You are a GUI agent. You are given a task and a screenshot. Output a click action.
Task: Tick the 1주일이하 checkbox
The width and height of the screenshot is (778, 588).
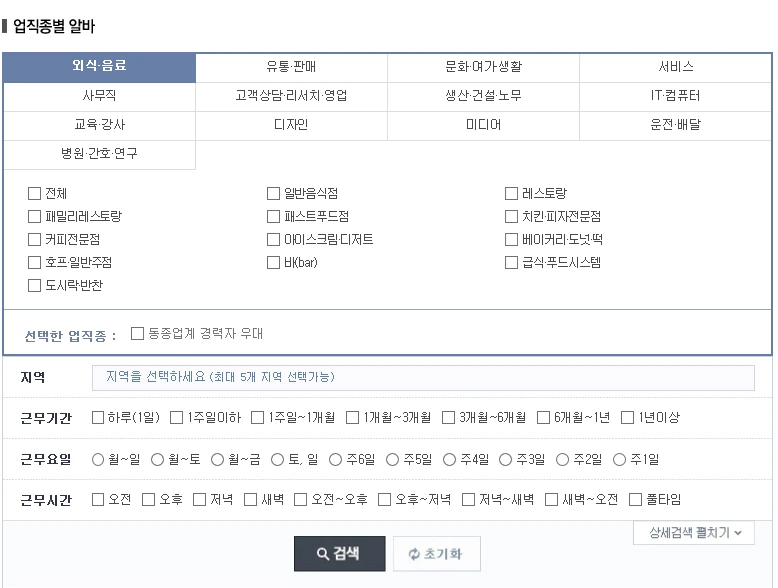tap(177, 418)
